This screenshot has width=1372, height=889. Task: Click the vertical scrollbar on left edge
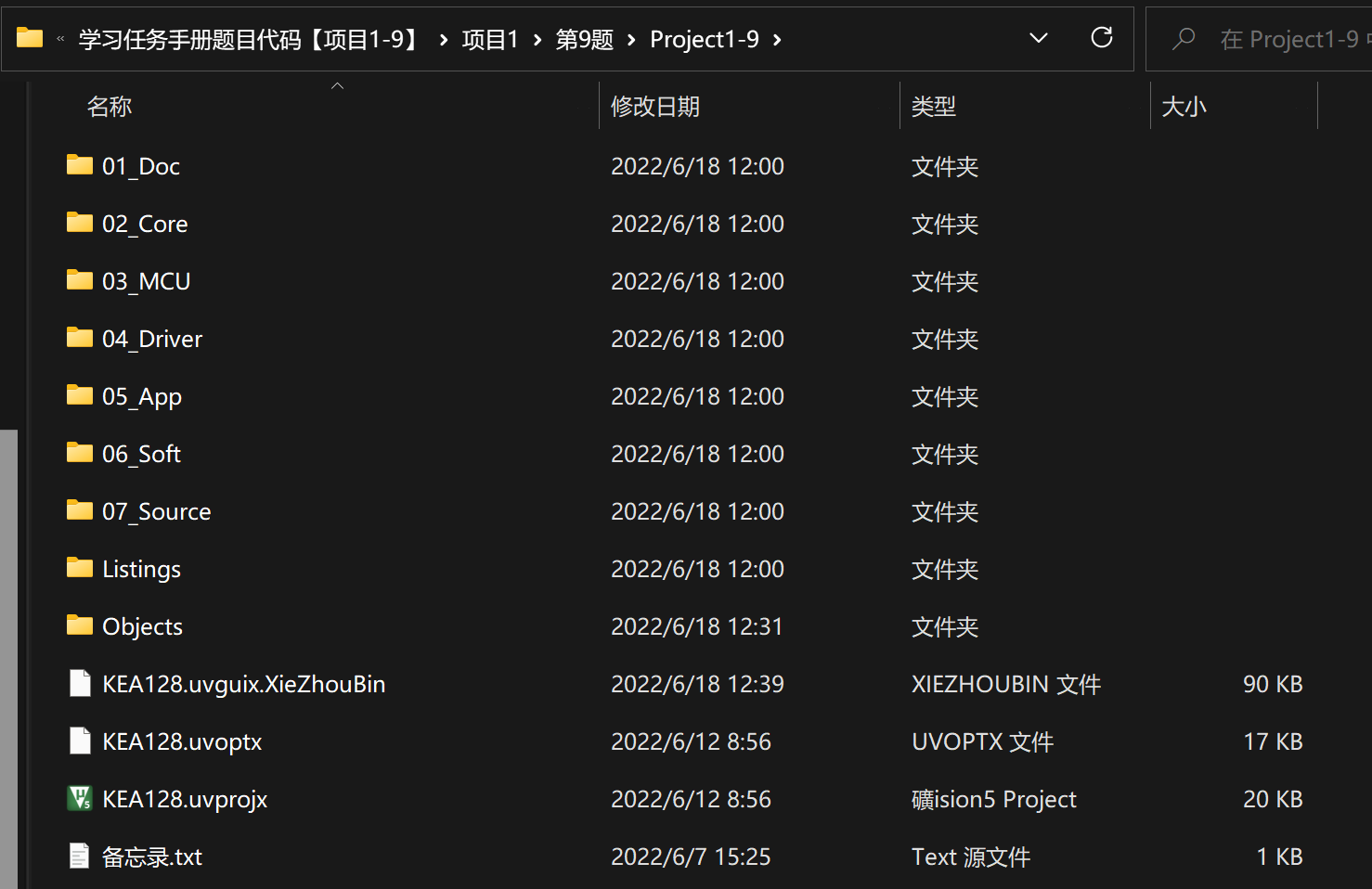[8, 650]
